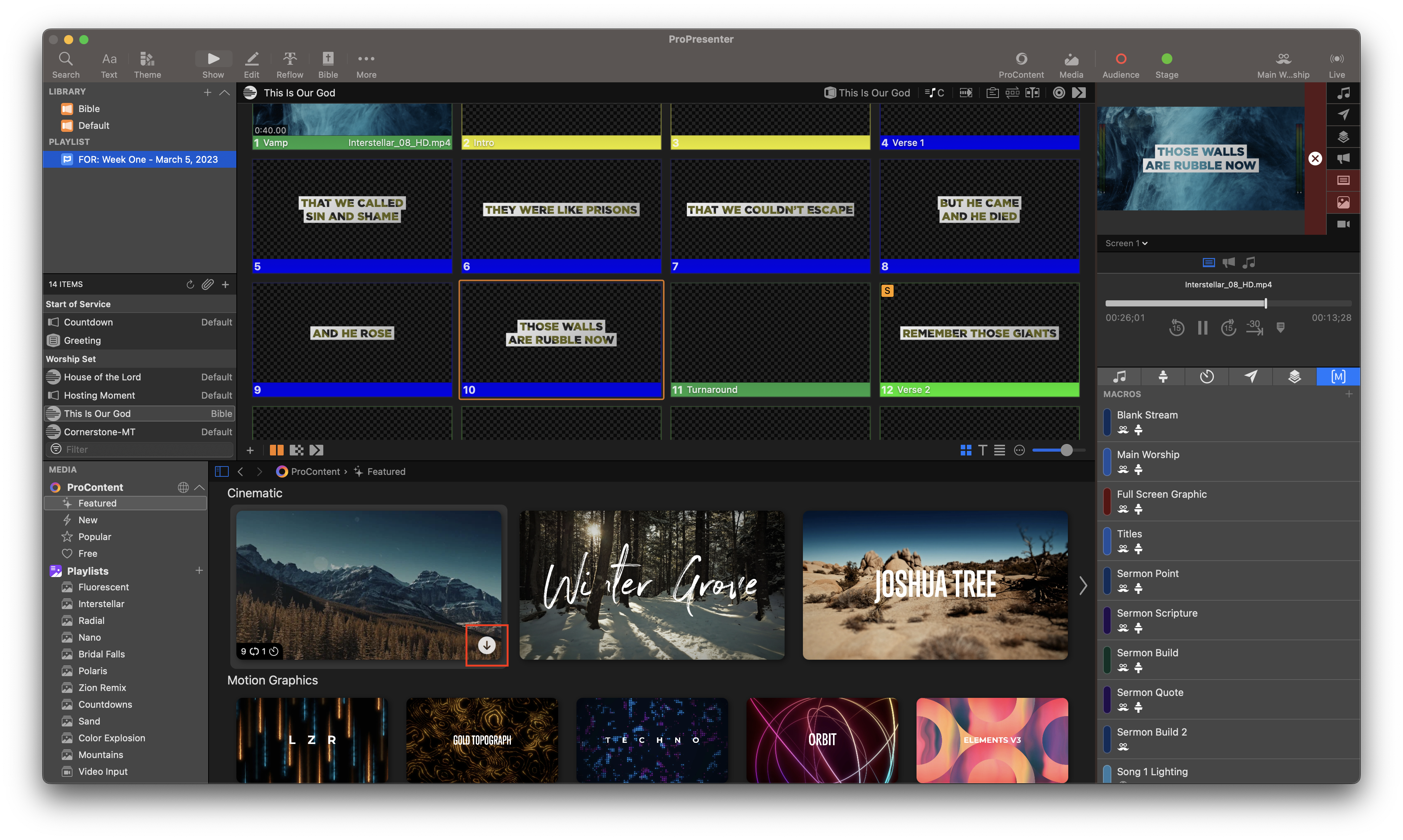
Task: Open the Screen 1 dropdown
Action: 1126,244
